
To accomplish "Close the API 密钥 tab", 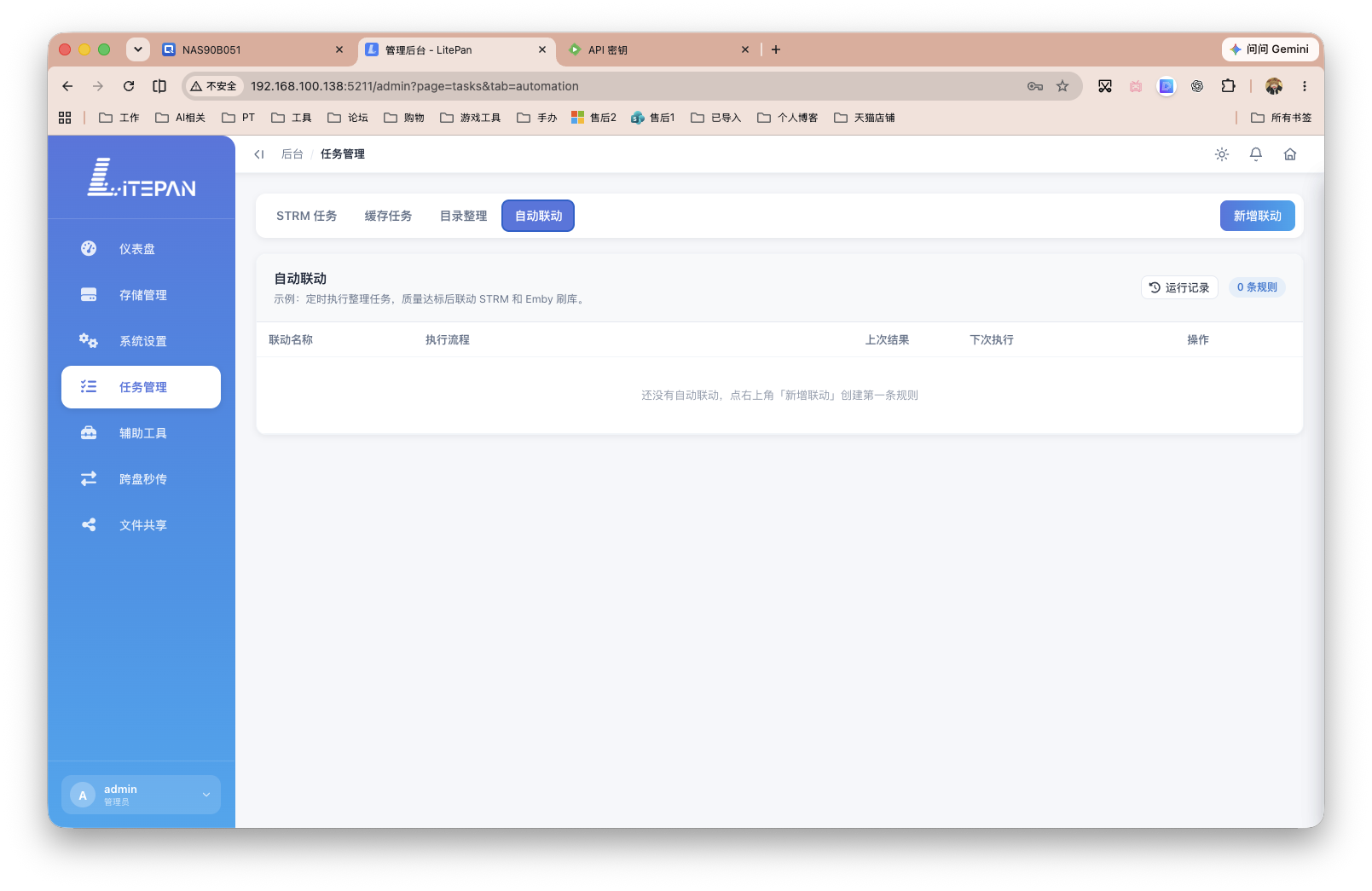I will click(745, 49).
